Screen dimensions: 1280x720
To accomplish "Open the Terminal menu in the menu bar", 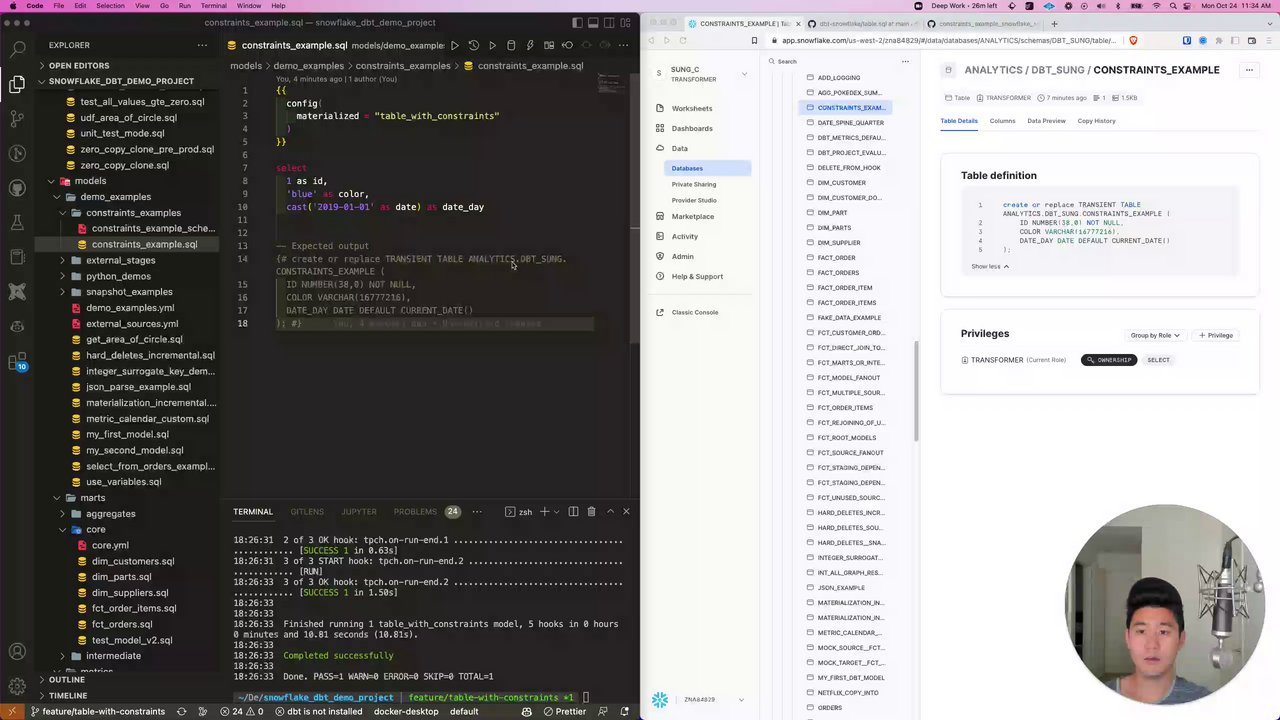I will [x=213, y=6].
